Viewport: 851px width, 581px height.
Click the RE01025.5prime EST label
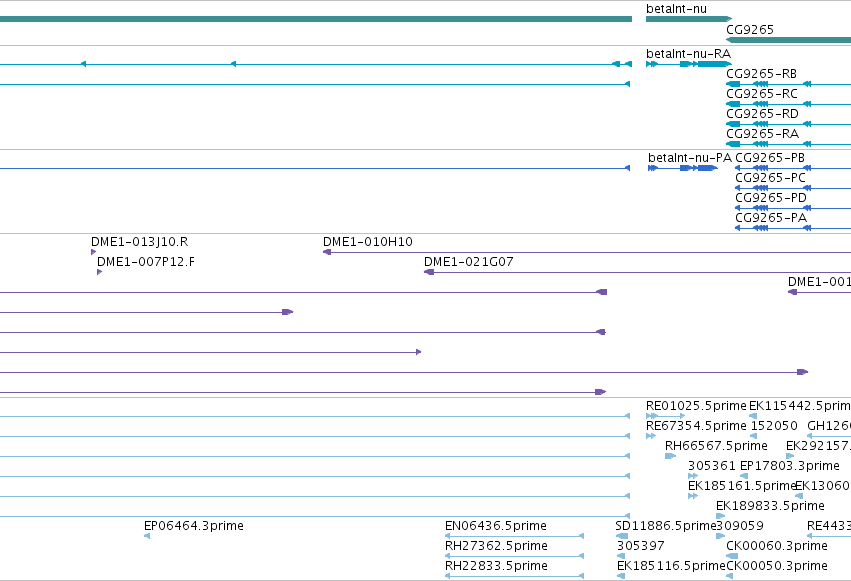(x=696, y=406)
